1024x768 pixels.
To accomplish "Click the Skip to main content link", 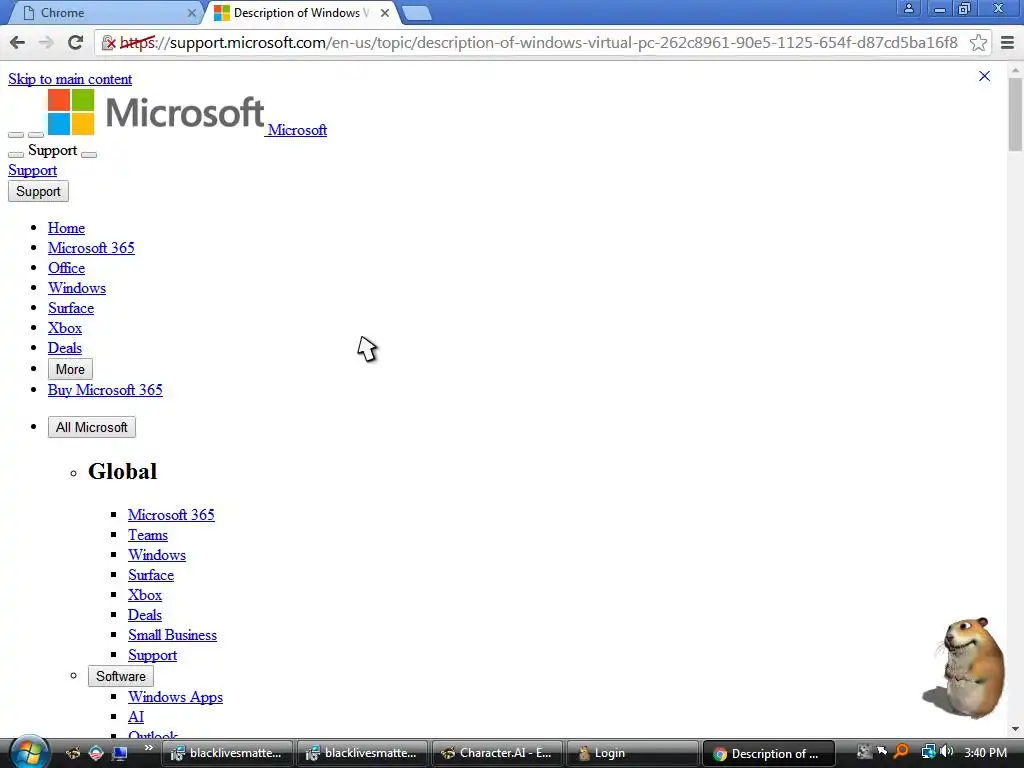I will (x=70, y=79).
